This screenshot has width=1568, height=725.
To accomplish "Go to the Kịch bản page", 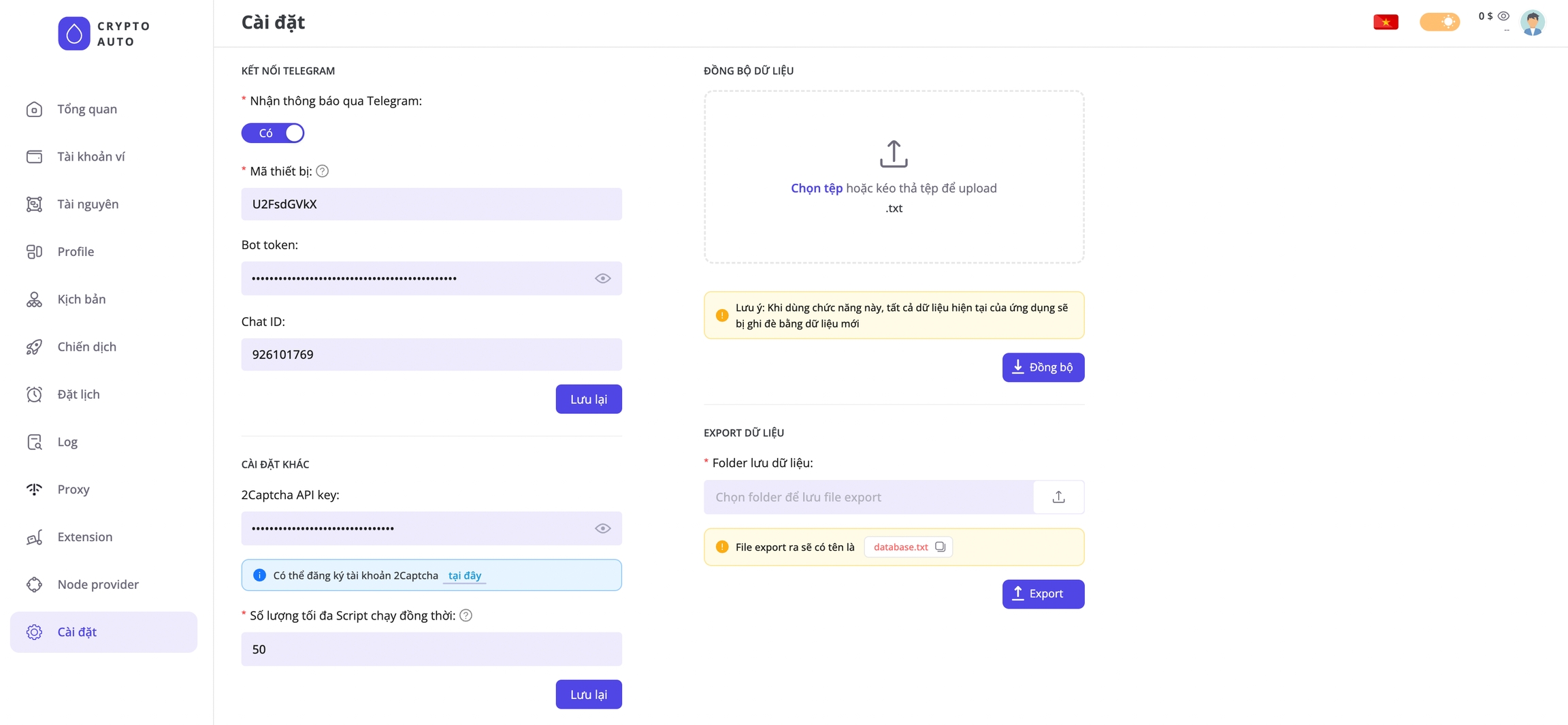I will pos(82,300).
